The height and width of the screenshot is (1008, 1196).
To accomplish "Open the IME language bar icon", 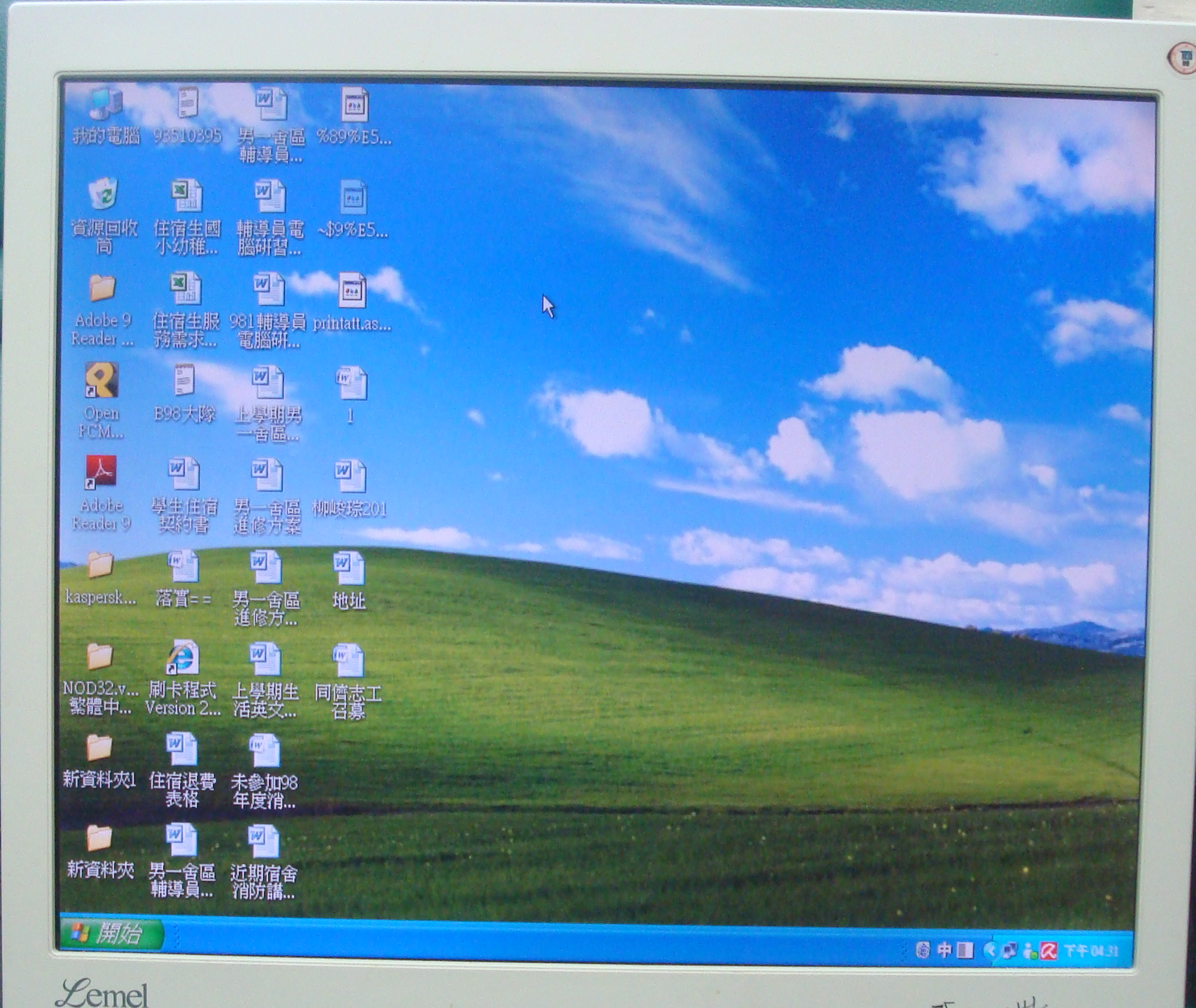I will coord(923,951).
